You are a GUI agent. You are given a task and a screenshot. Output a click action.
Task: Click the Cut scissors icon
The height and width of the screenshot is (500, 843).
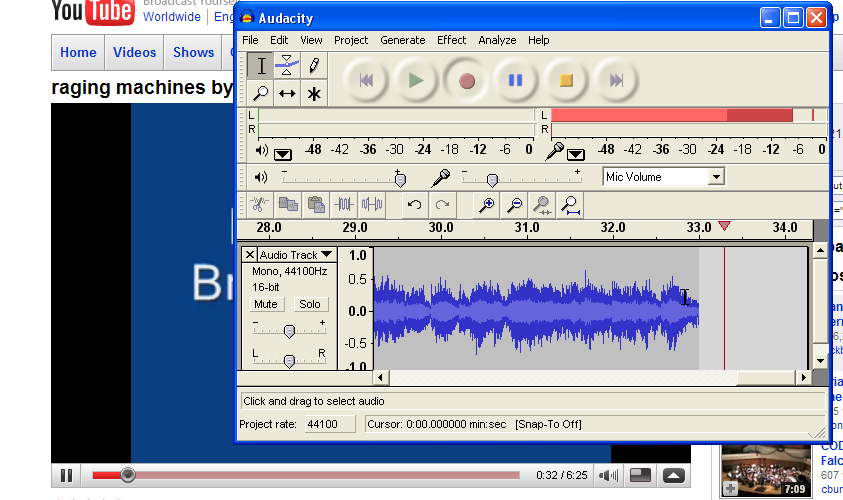pos(259,205)
